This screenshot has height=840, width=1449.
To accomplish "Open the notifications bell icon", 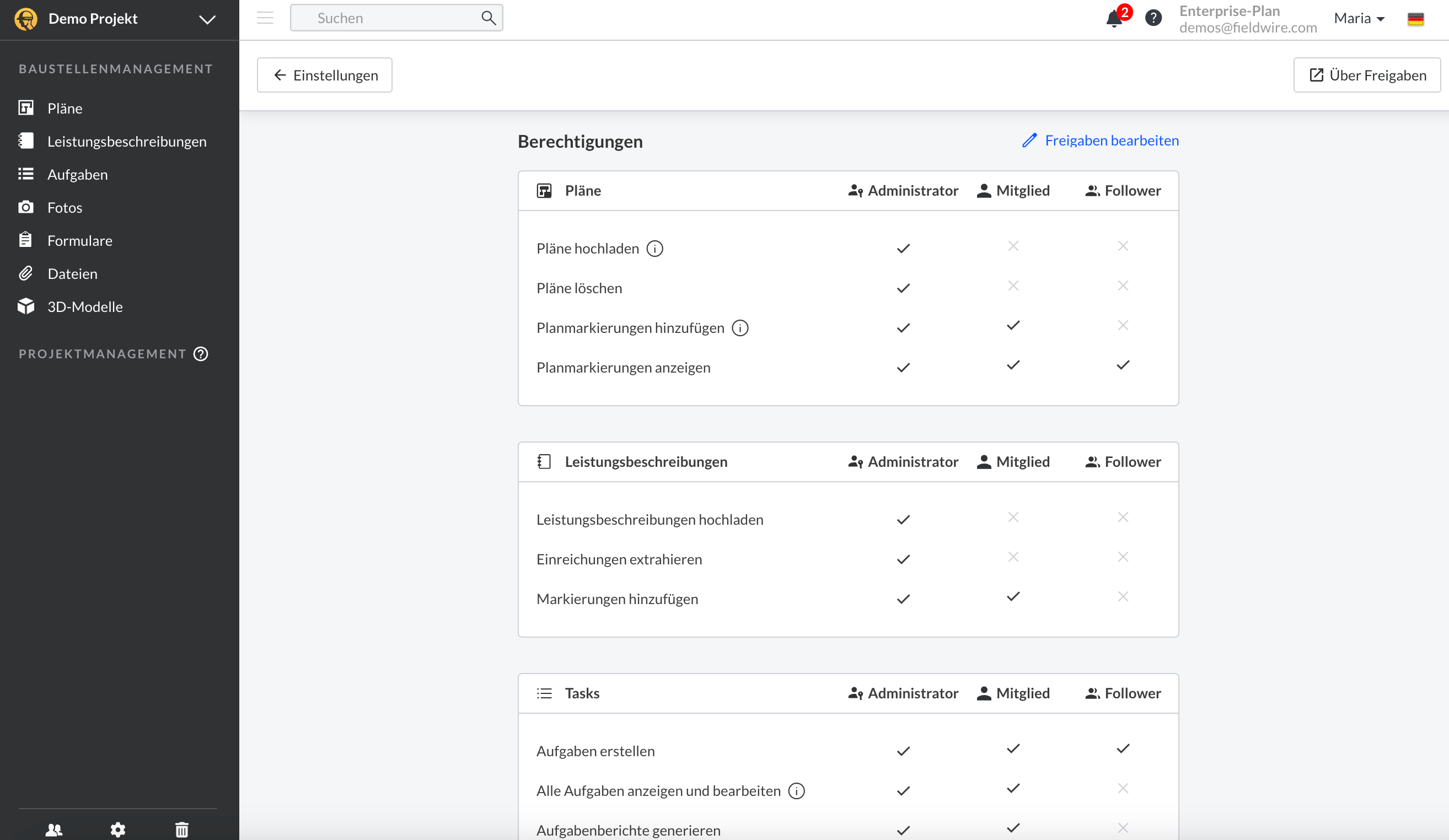I will [x=1114, y=18].
